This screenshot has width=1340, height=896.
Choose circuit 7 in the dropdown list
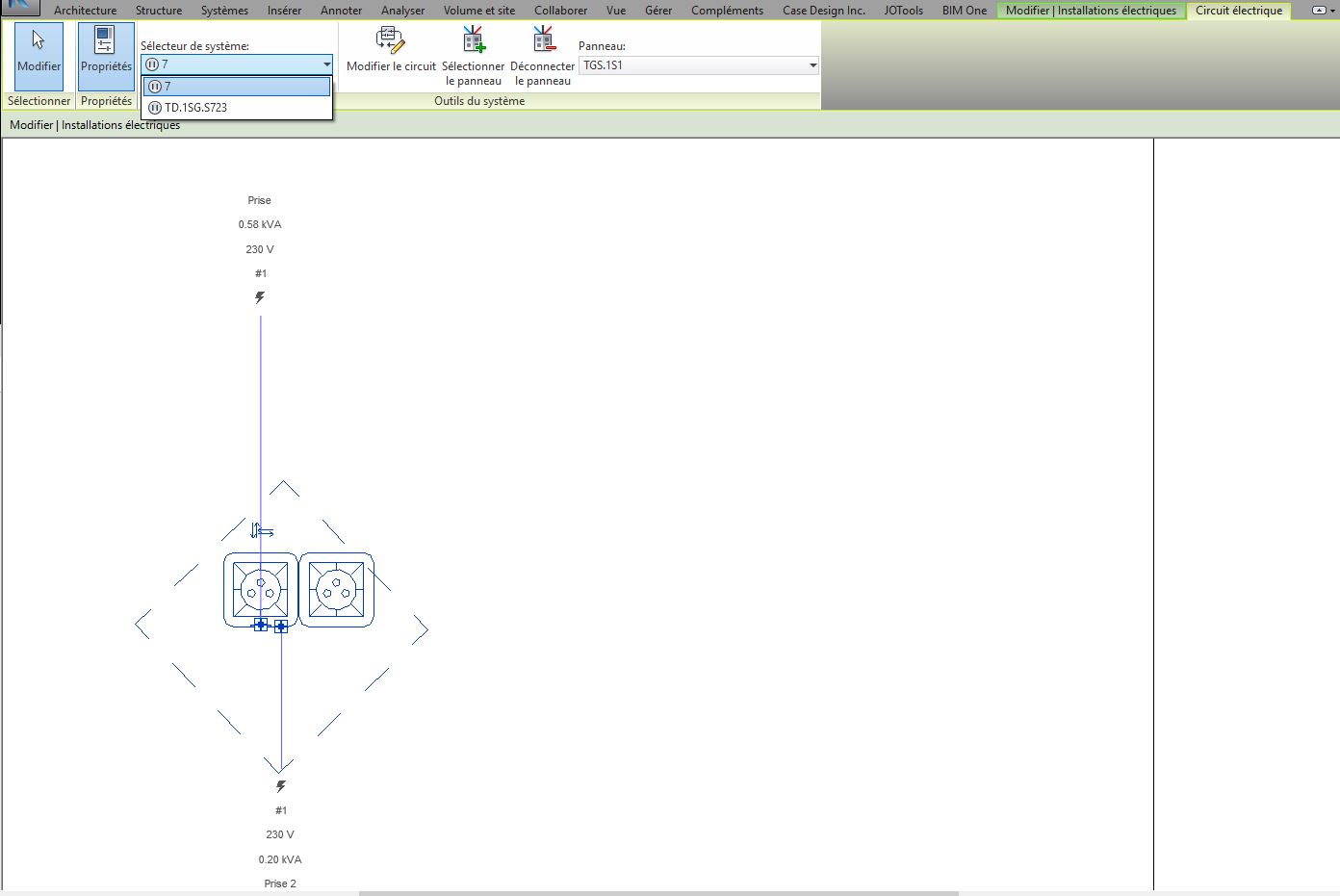pos(237,87)
